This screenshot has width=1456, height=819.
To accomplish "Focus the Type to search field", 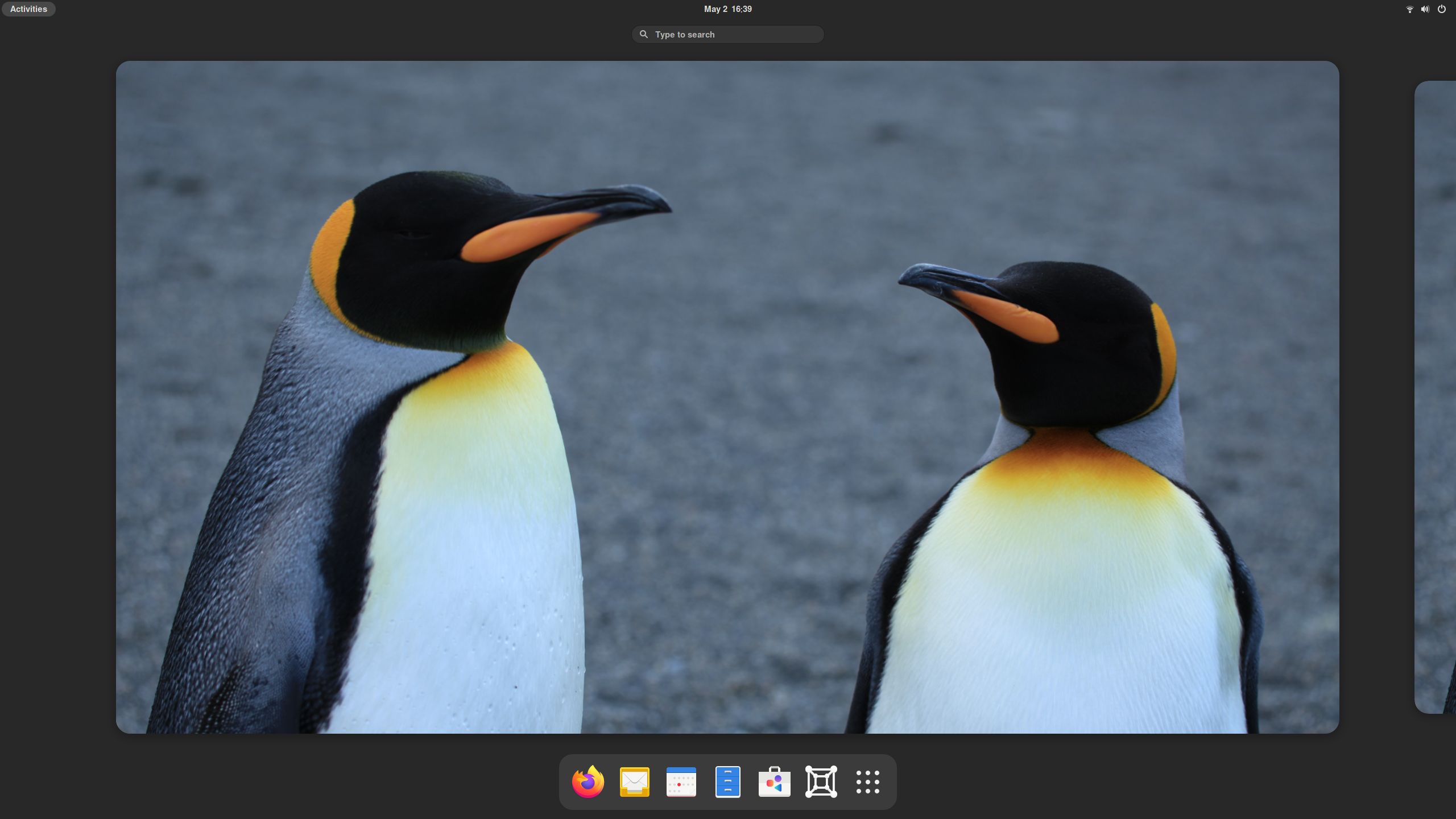I will [x=727, y=34].
